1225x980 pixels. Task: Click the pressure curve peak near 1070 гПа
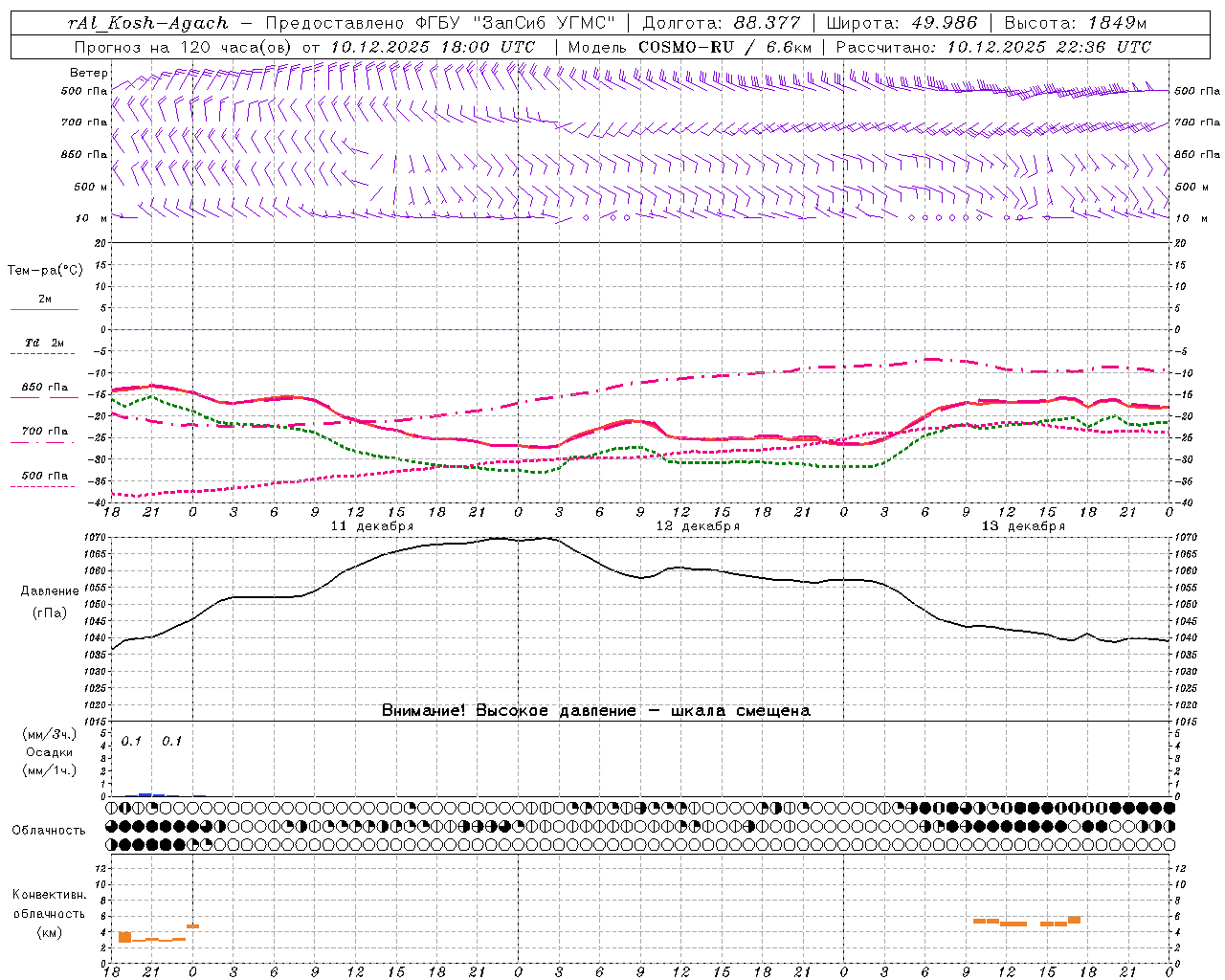(546, 538)
